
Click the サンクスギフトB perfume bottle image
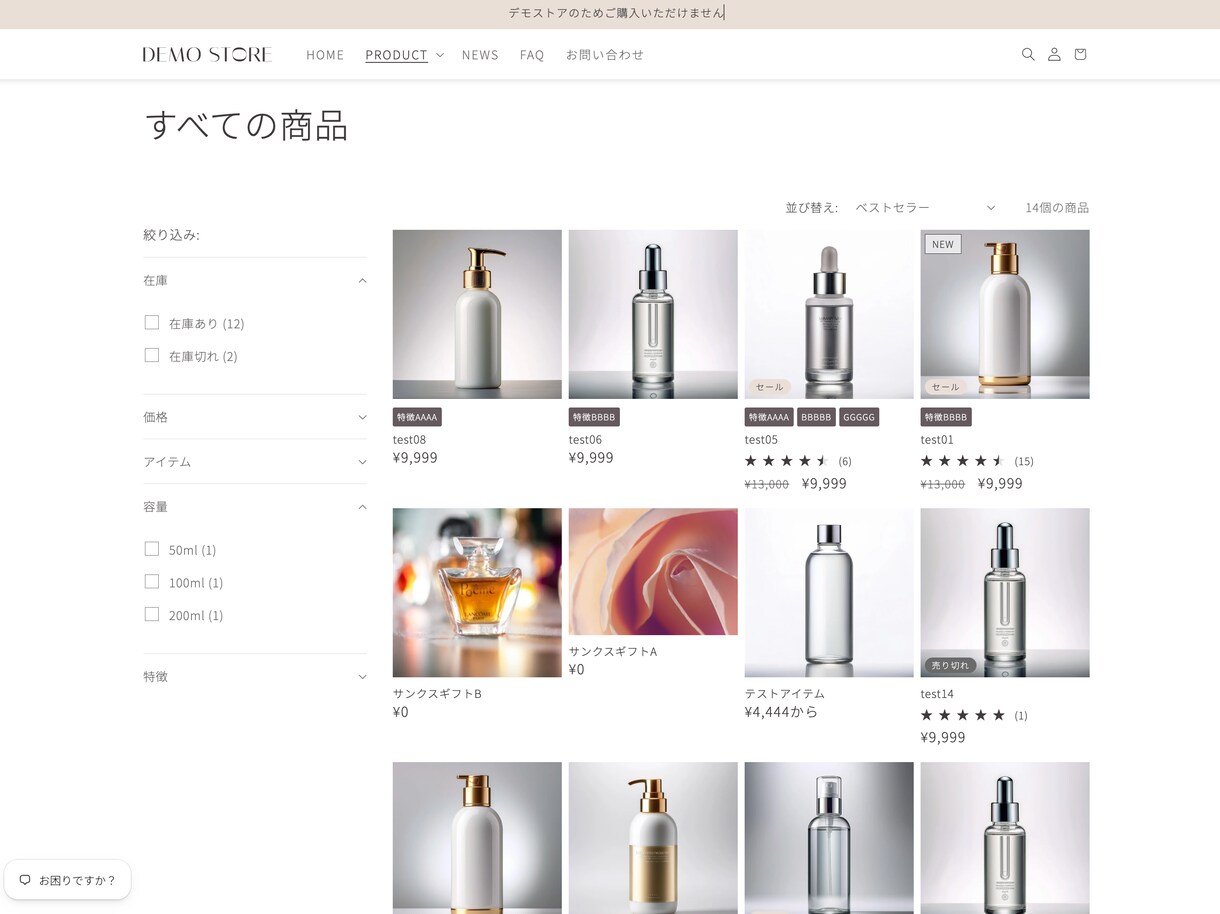coord(477,592)
